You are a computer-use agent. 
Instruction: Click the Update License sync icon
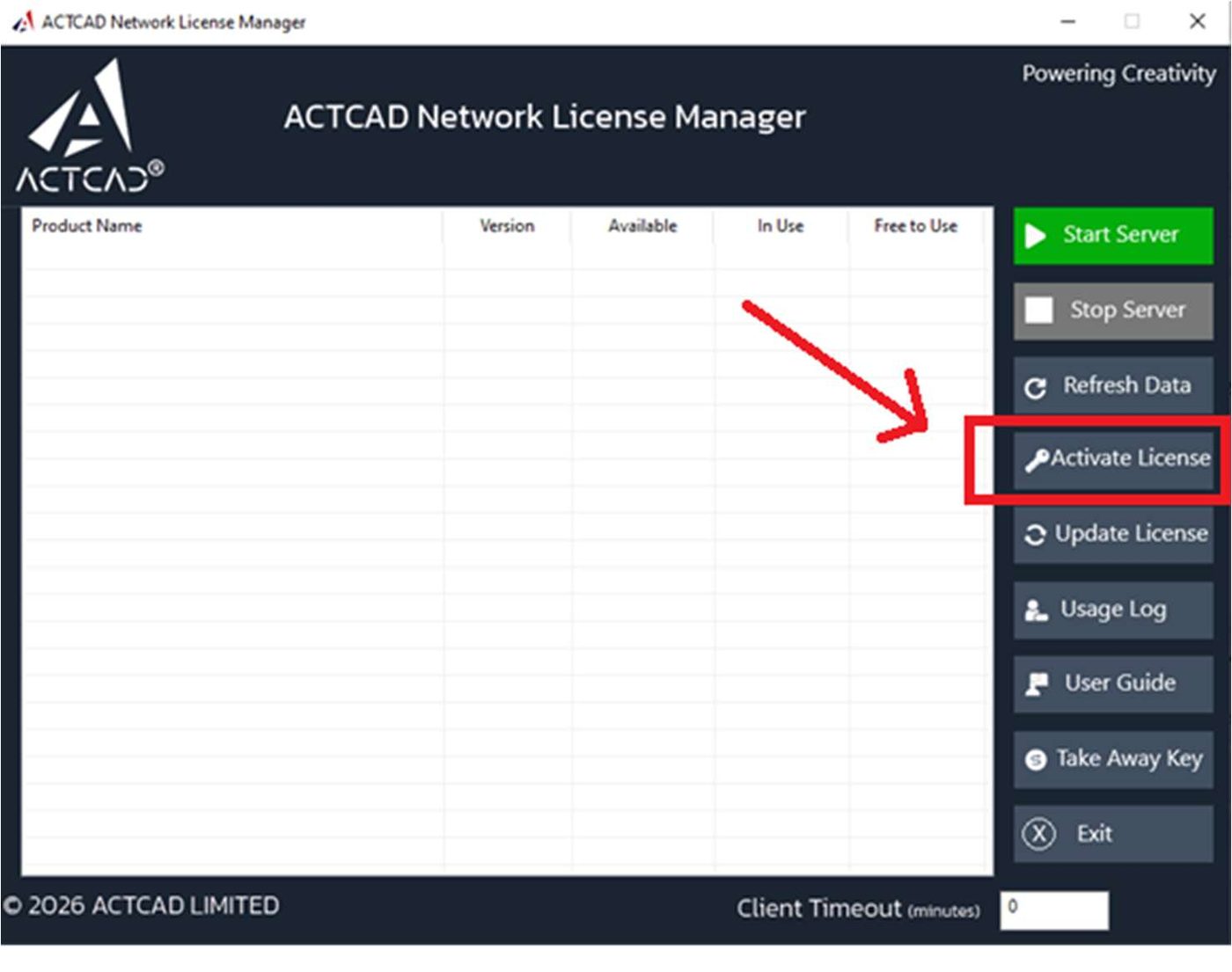(x=1036, y=535)
